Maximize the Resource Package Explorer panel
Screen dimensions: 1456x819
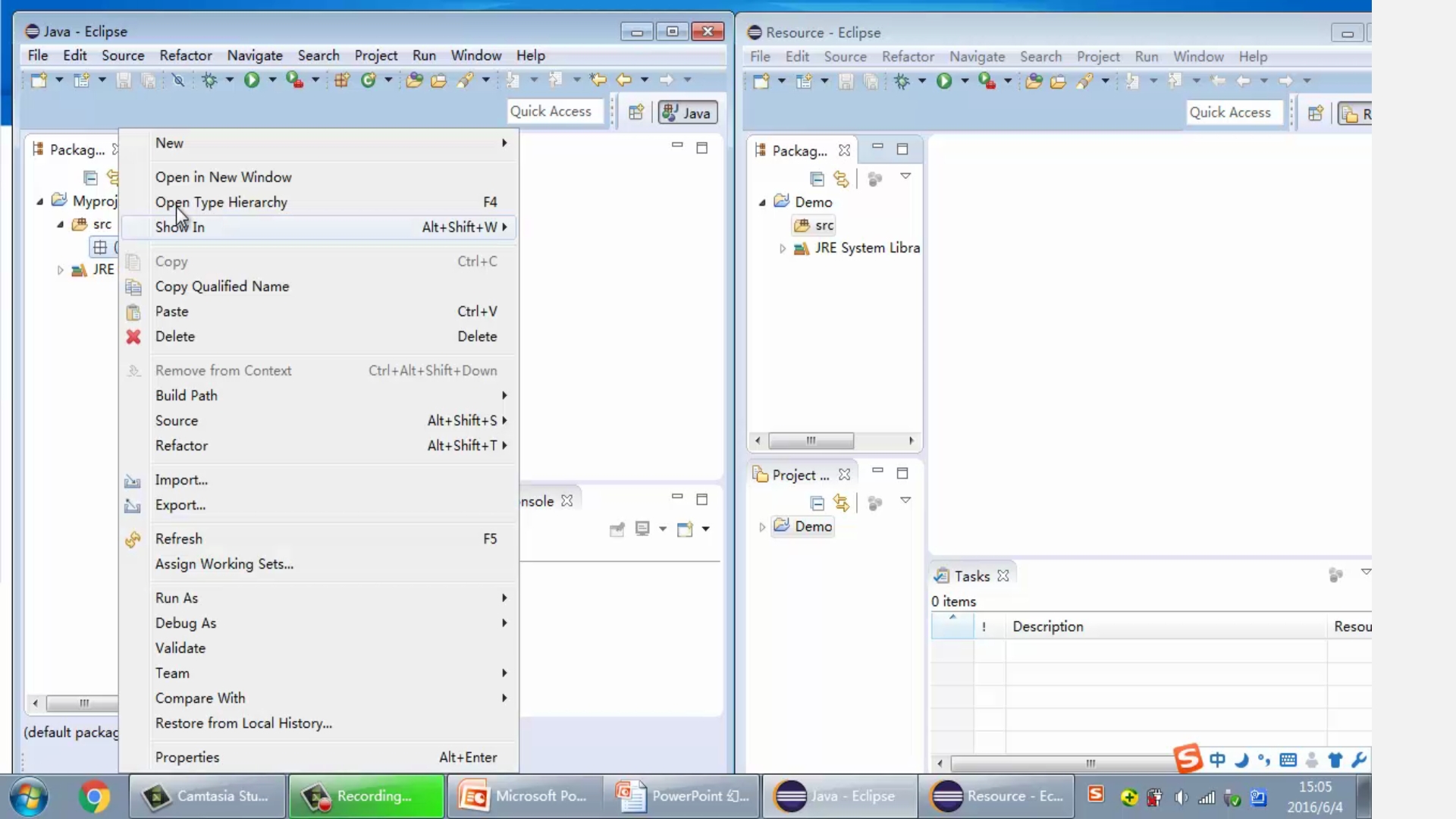point(902,149)
